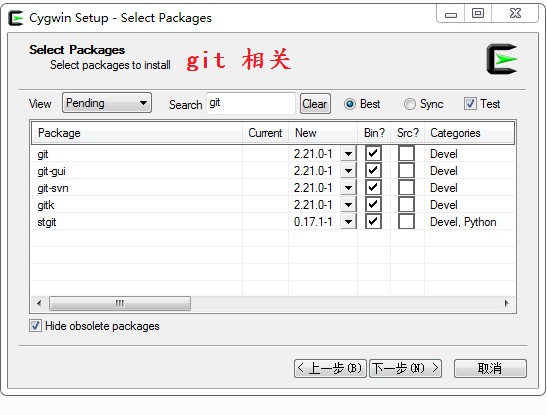The image size is (547, 415).
Task: Click the Src? column header
Action: (x=407, y=133)
